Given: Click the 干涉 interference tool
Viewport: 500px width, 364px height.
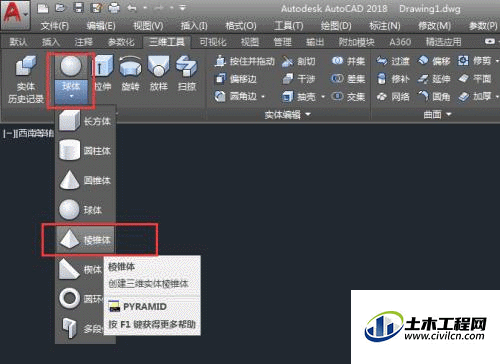Looking at the screenshot, I should [298, 79].
